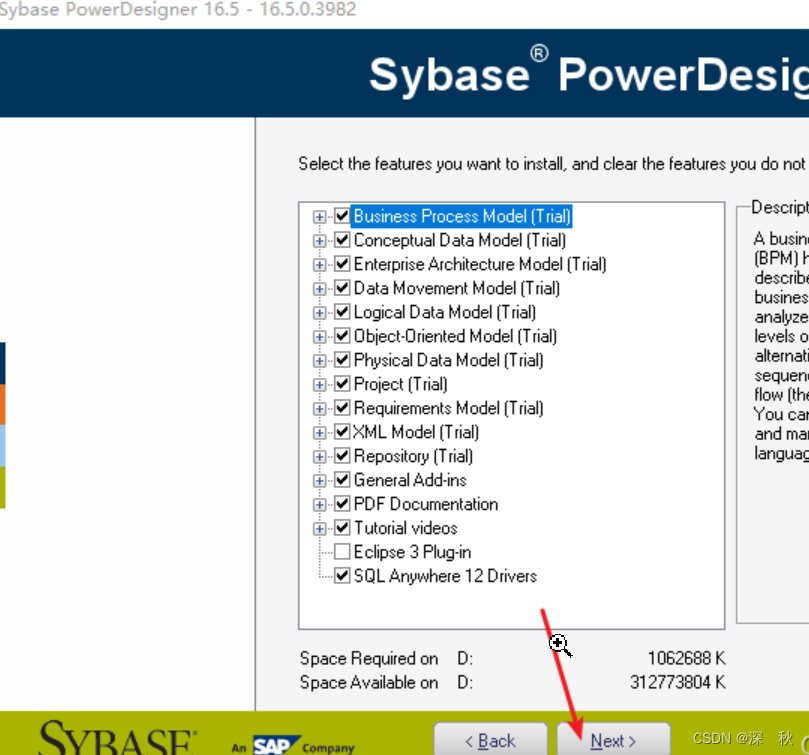The image size is (809, 755).
Task: Toggle Data Movement Model (Trial) checkbox
Action: coord(342,288)
